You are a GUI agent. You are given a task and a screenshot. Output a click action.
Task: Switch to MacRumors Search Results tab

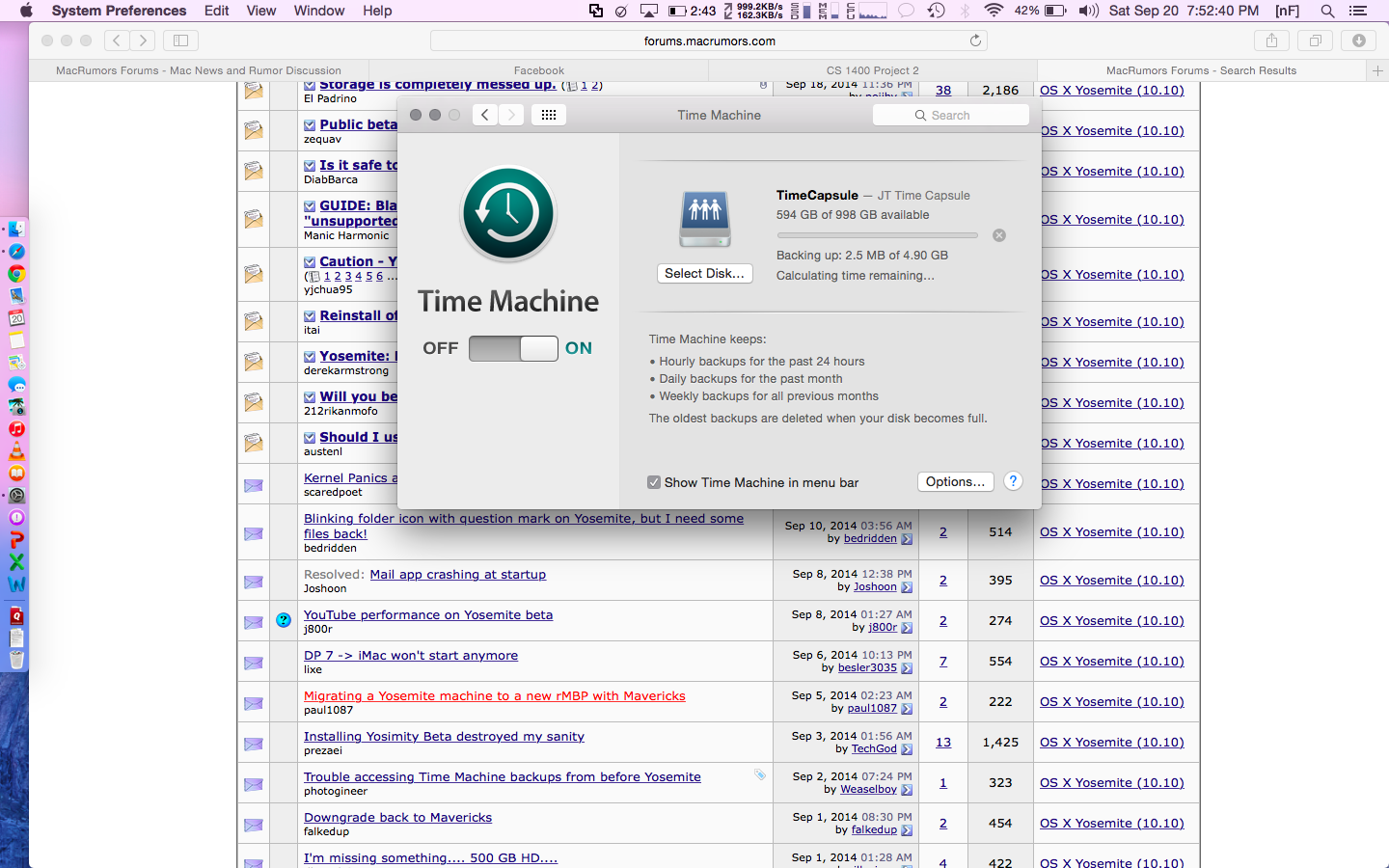coord(1202,70)
